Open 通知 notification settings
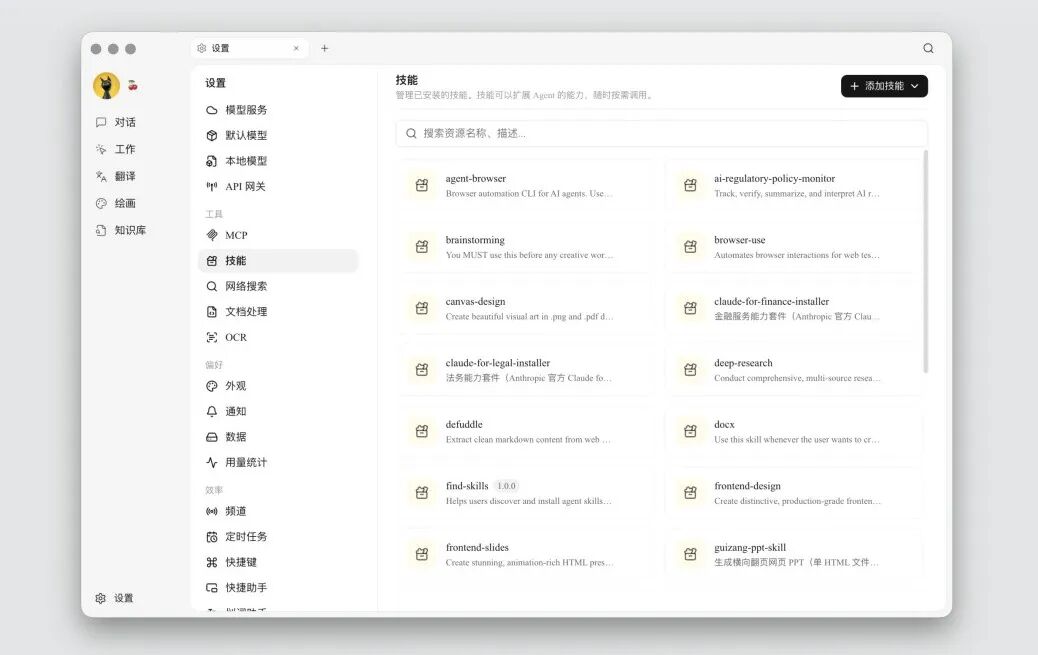Viewport: 1038px width, 655px height. click(x=278, y=411)
